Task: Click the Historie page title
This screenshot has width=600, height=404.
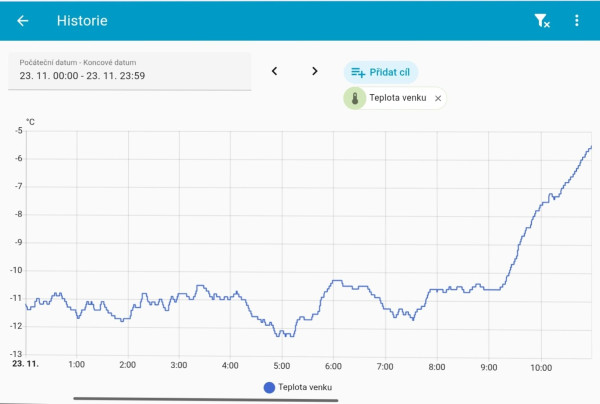Action: click(x=82, y=21)
